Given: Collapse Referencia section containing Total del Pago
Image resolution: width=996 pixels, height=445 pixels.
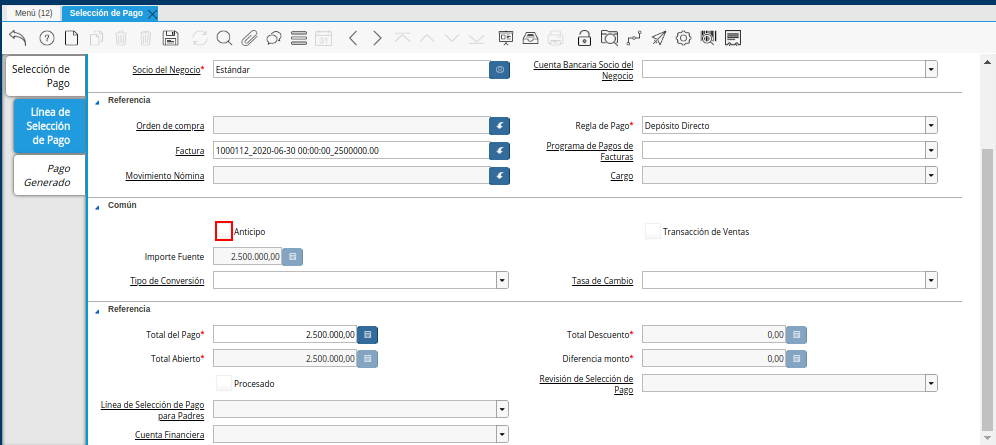Looking at the screenshot, I should click(x=97, y=310).
